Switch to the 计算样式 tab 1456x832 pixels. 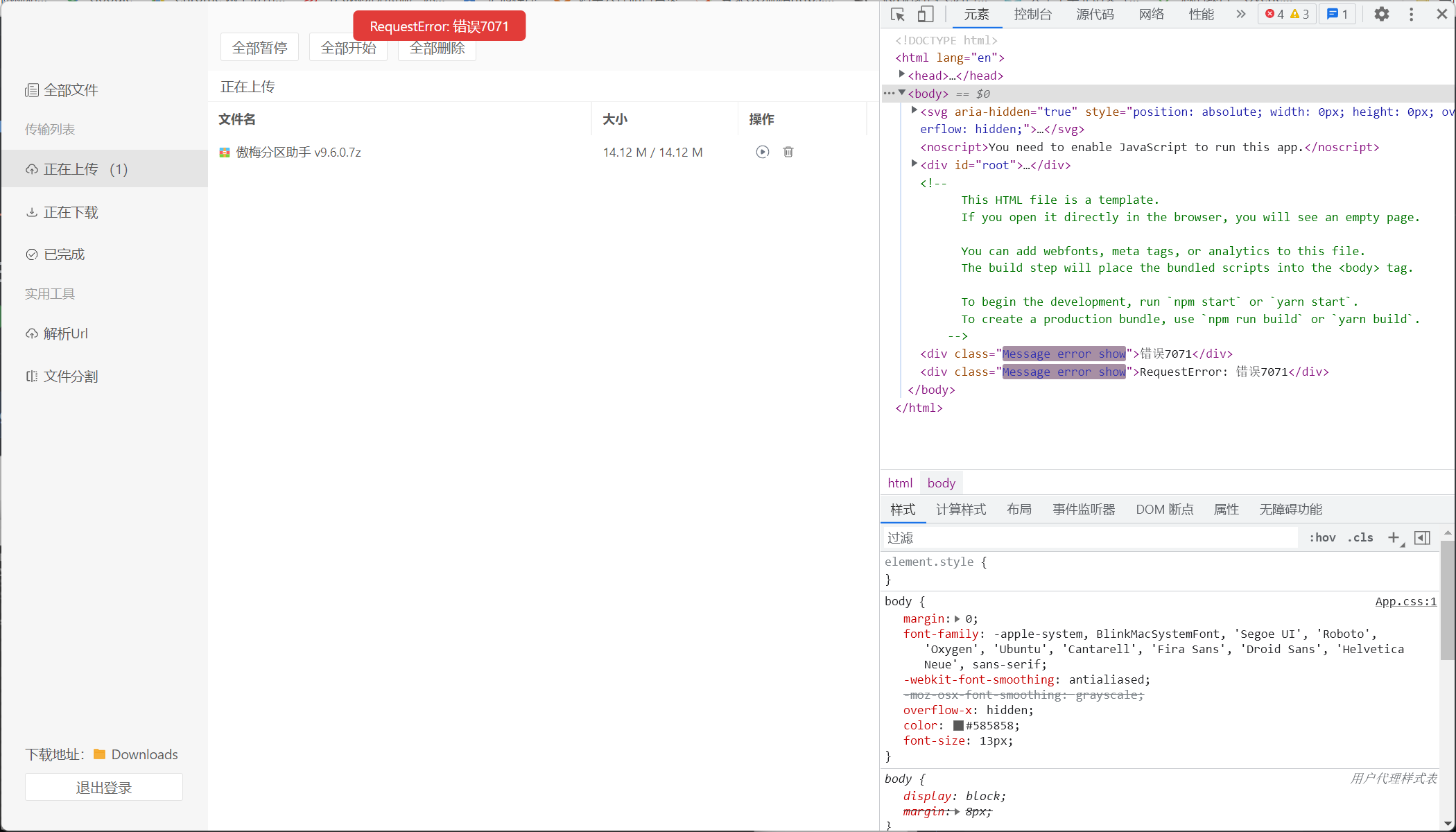(x=961, y=510)
